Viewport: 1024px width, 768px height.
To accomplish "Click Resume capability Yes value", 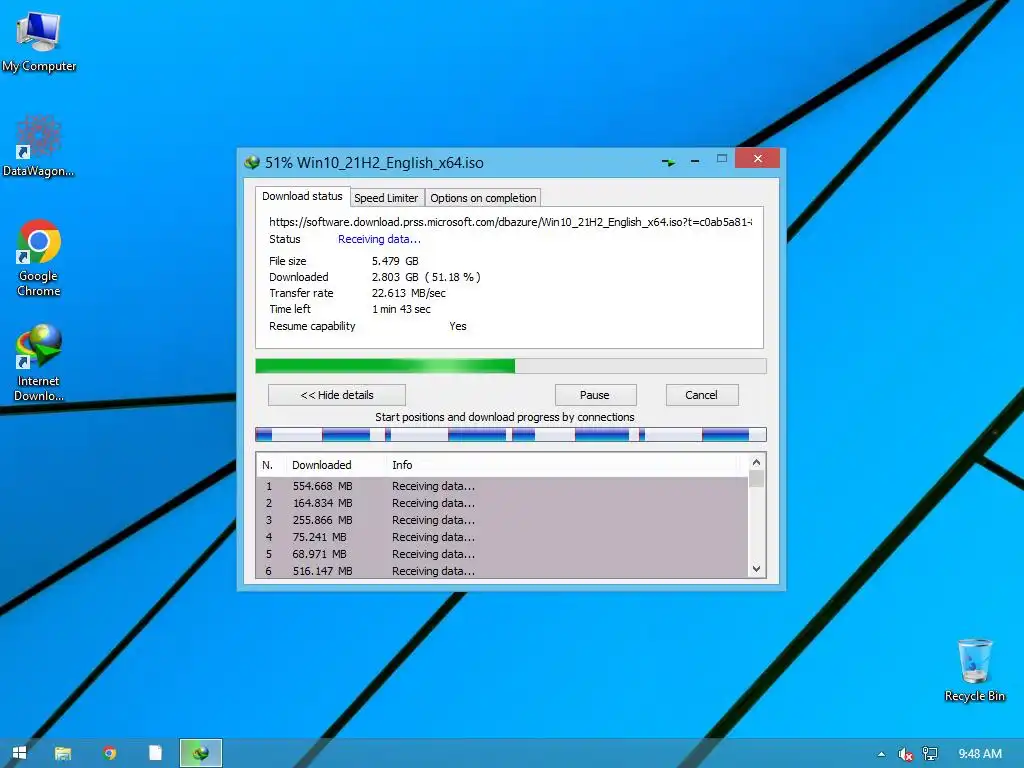I will (x=458, y=326).
